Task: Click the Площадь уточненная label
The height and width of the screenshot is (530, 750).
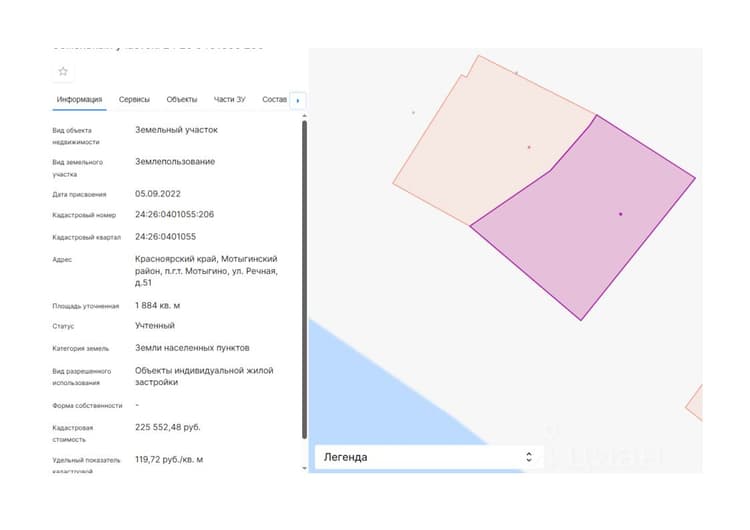Action: tap(86, 306)
